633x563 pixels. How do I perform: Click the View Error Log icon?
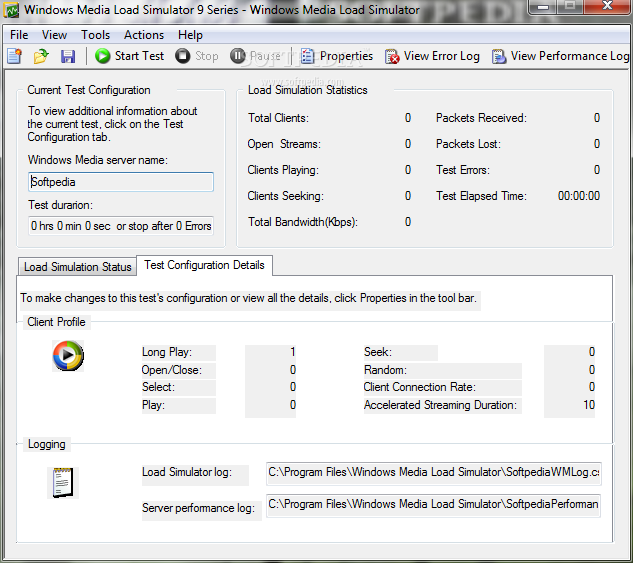click(392, 56)
